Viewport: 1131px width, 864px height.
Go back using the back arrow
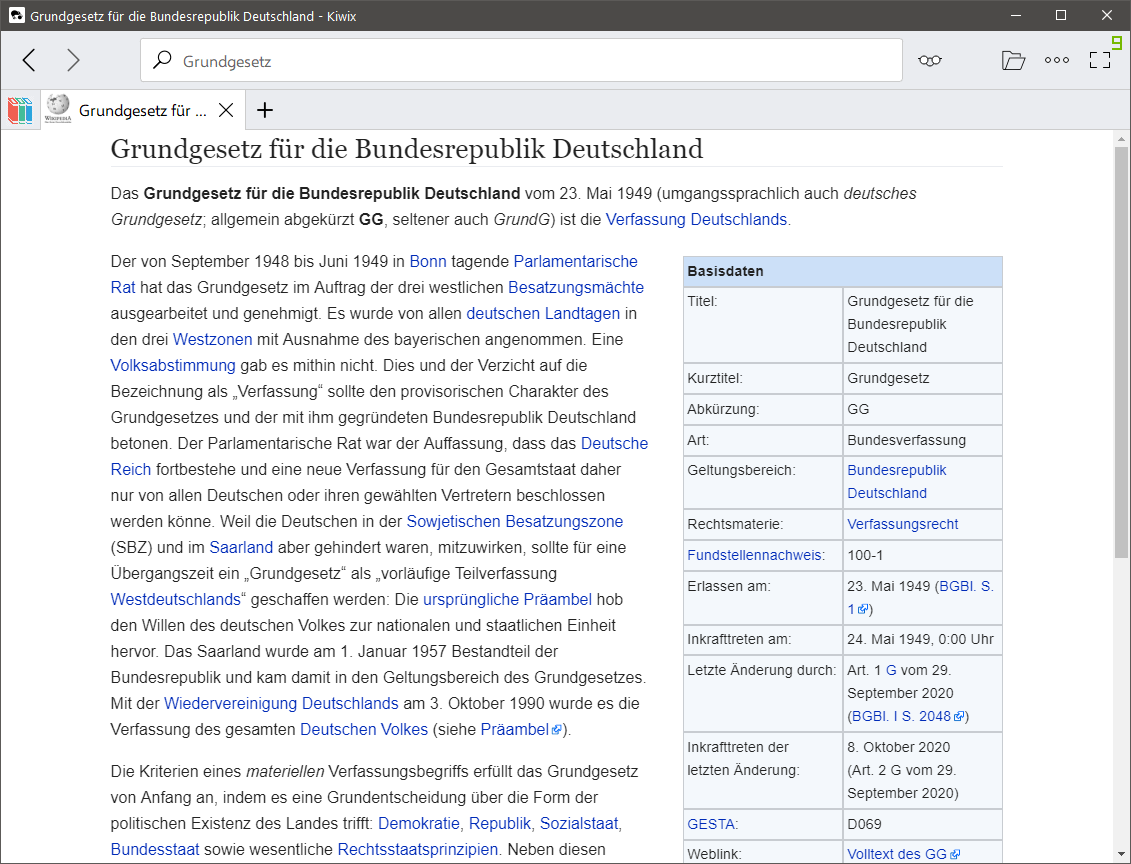tap(29, 60)
